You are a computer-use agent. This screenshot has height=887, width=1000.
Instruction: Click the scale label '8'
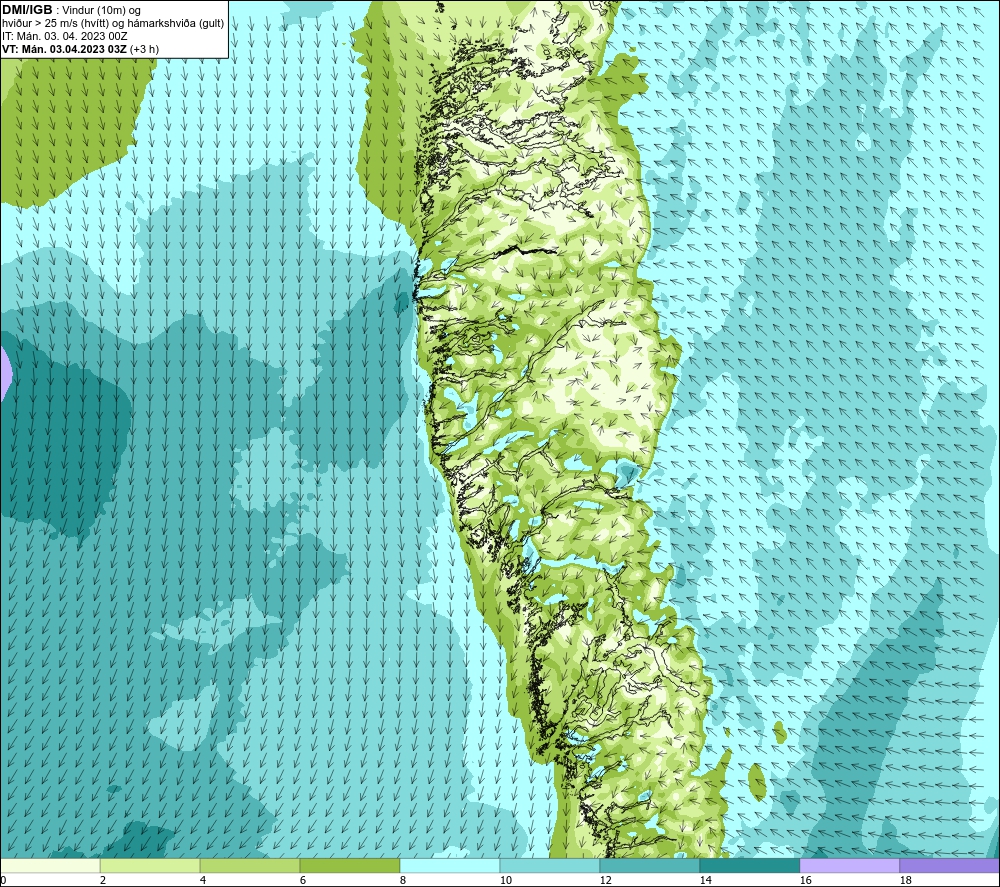(x=402, y=881)
